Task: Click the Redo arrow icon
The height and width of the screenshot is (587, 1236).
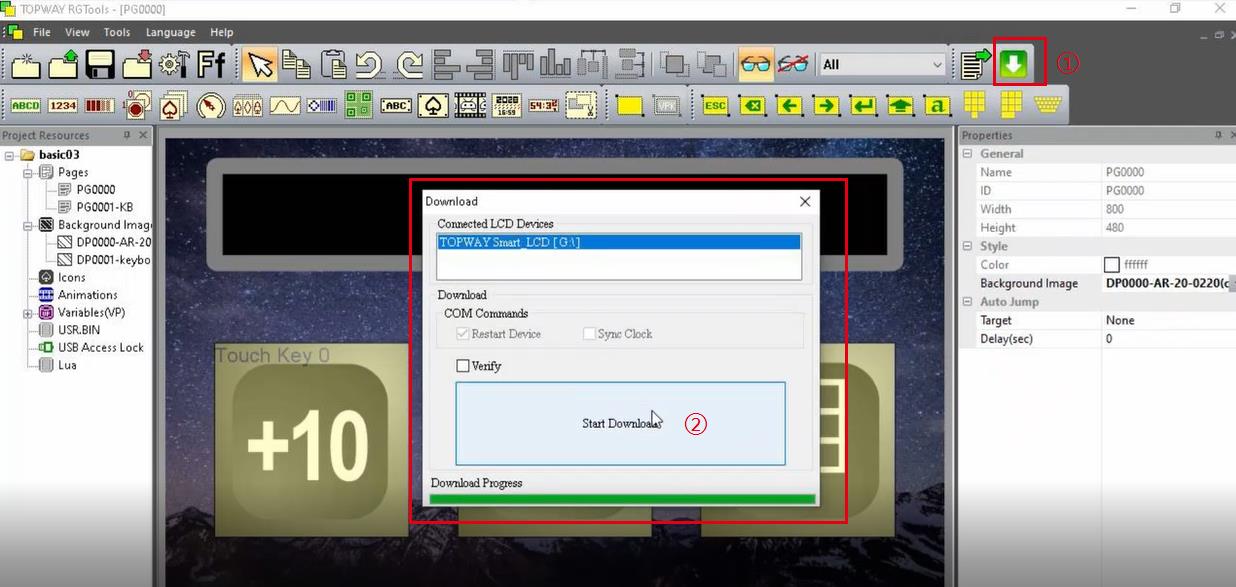Action: click(408, 65)
